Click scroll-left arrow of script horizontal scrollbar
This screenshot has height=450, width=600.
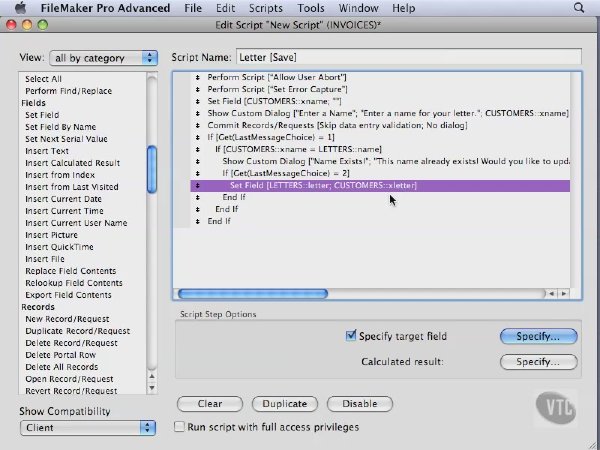tap(552, 294)
